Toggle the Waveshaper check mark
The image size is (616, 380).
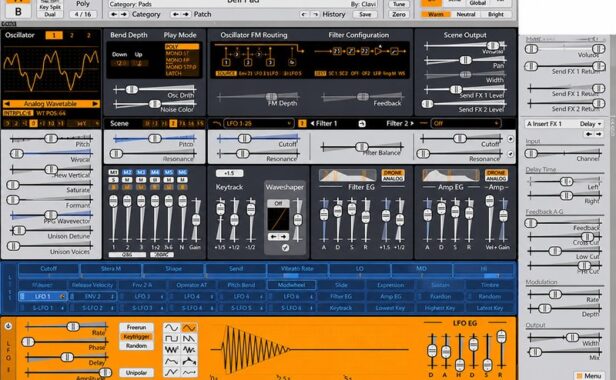pyautogui.click(x=286, y=248)
